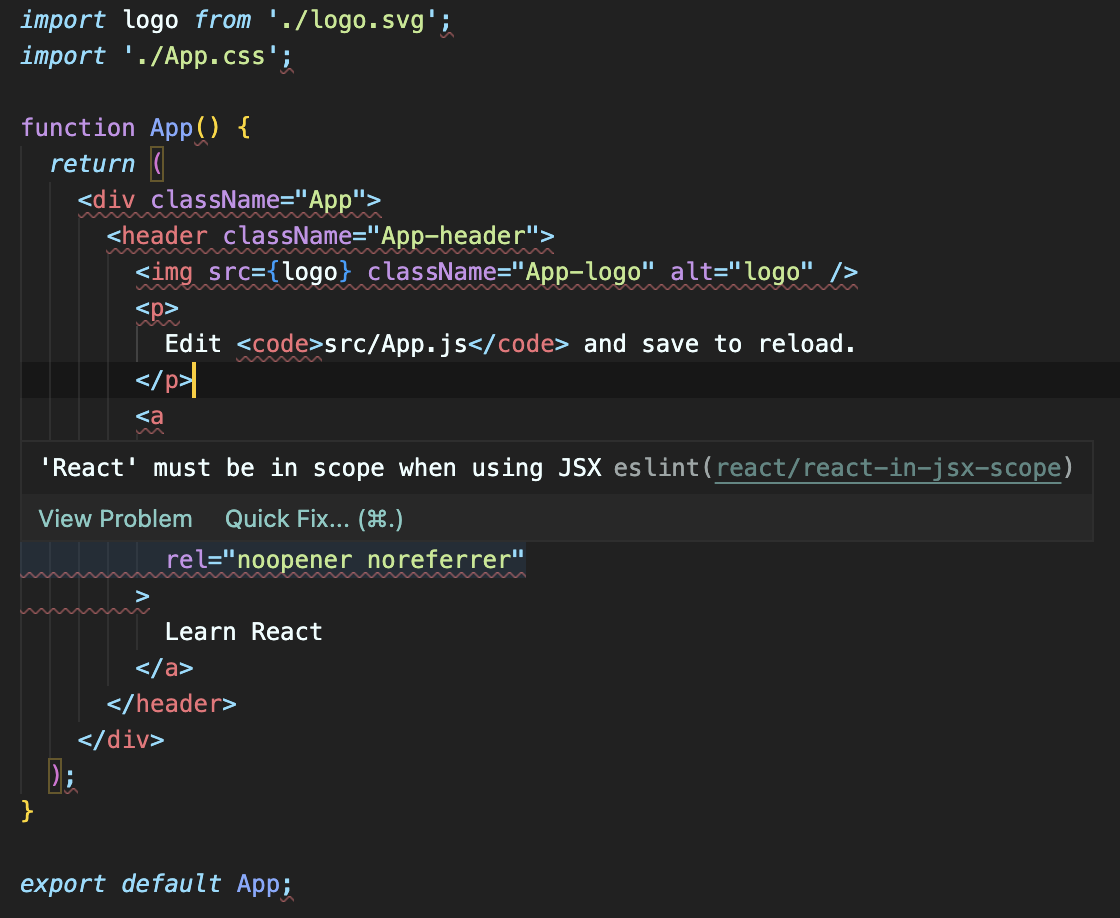Screen dimensions: 1120x918
Task: Click the View Problem button
Action: coord(115,518)
